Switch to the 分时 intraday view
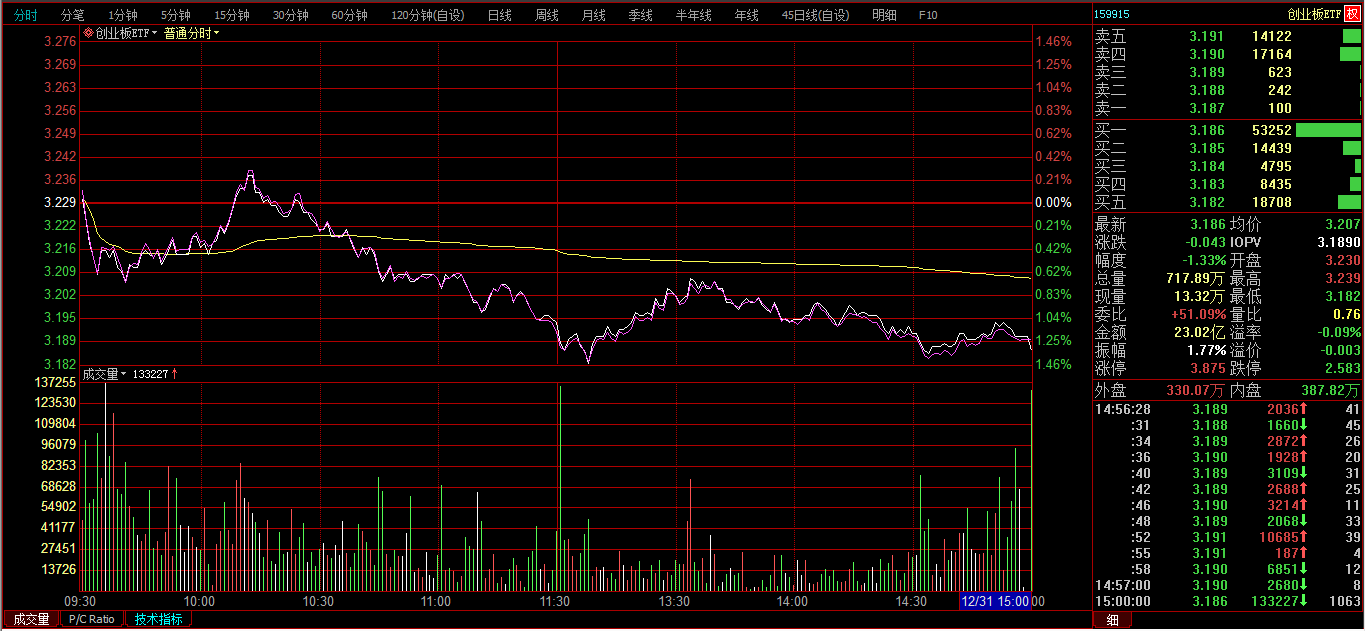Screen dimensions: 1365x631 (25, 15)
